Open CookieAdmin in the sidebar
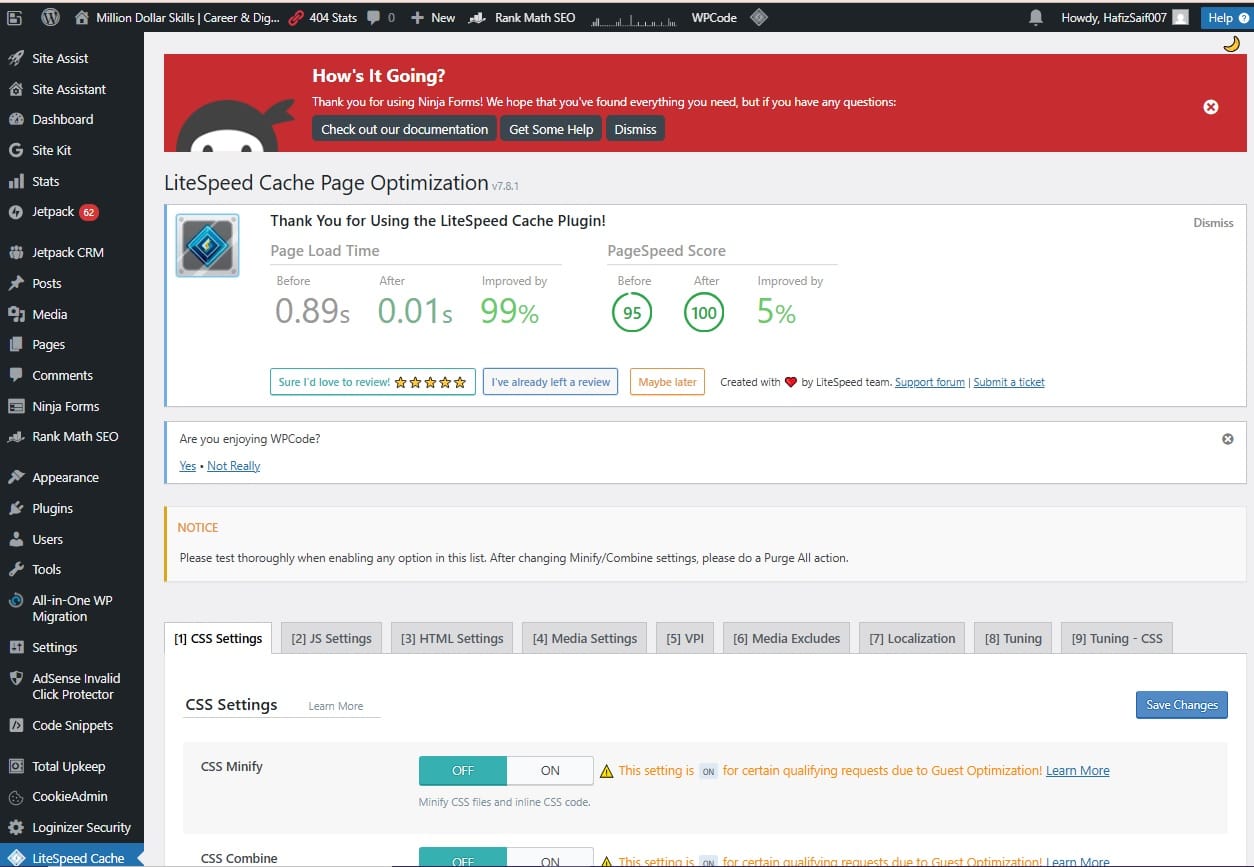Viewport: 1254px width, 867px height. 72,796
